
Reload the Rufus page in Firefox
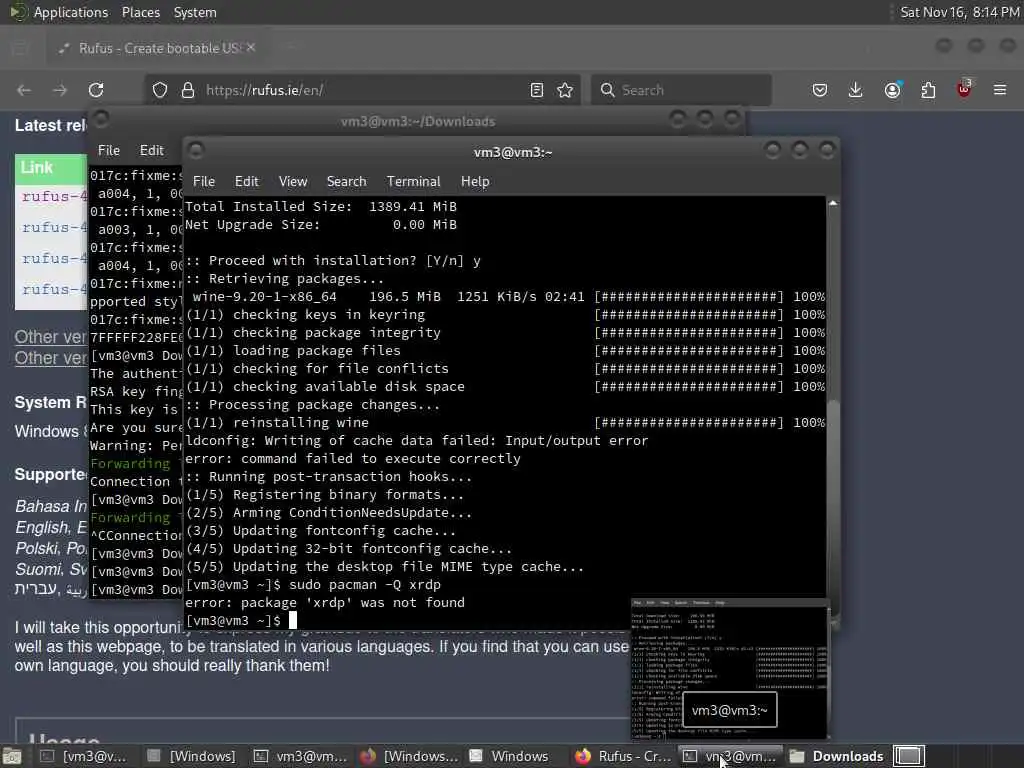96,90
